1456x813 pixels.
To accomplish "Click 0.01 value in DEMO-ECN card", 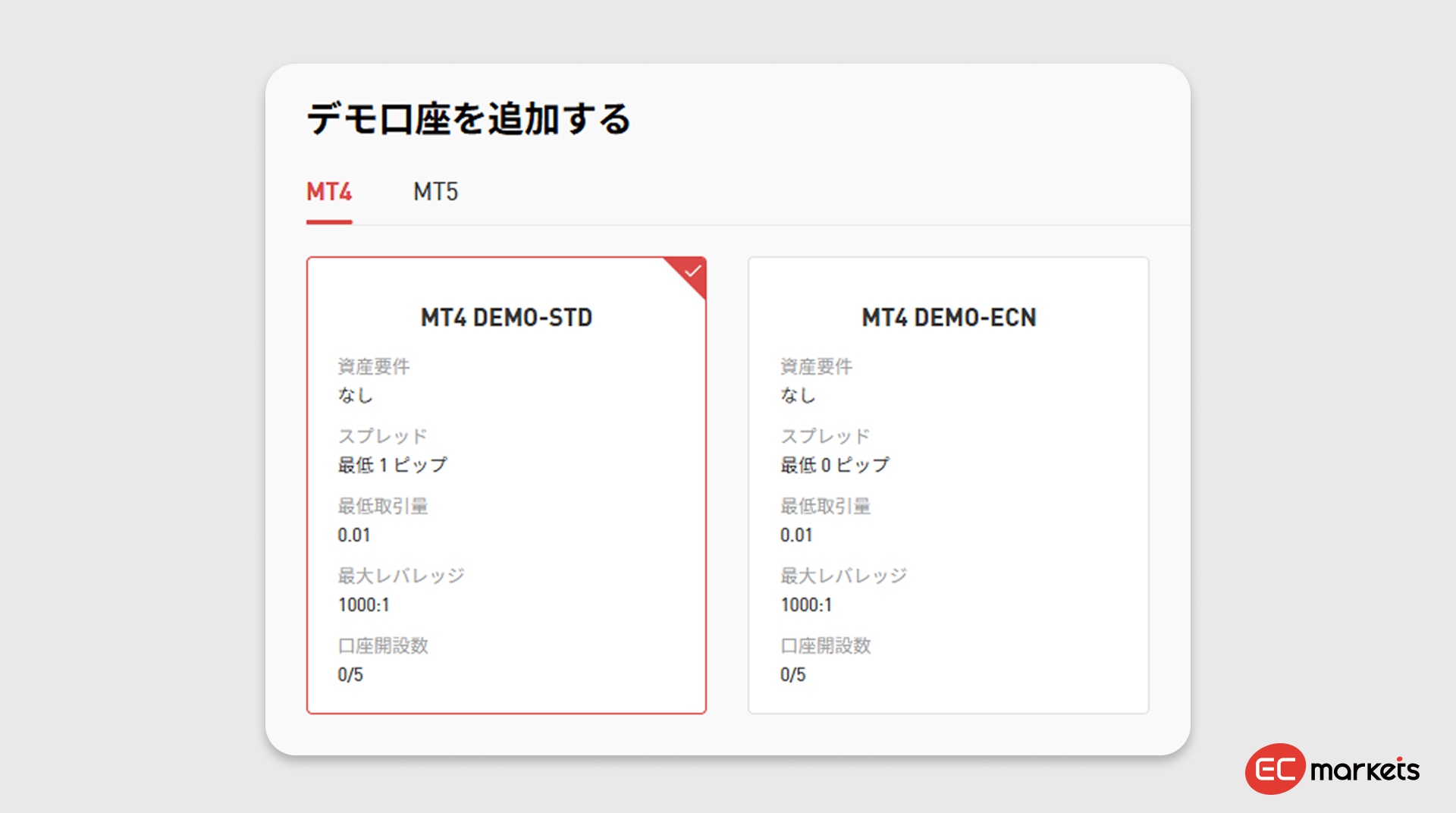I will point(796,535).
